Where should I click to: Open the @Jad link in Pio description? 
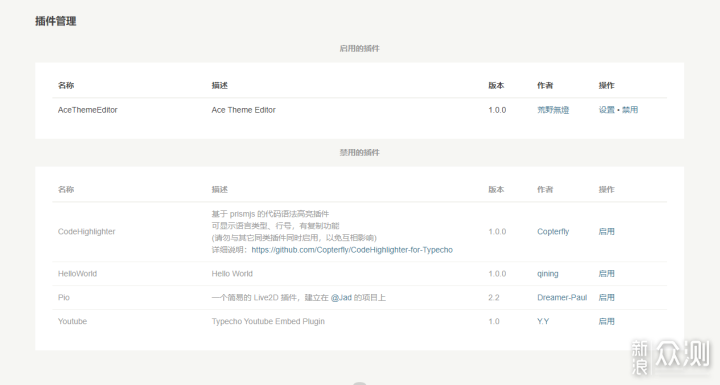[x=341, y=298]
